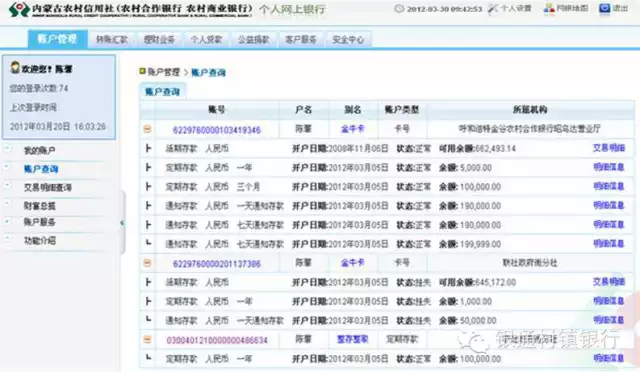Open the 安全中心 tab
Viewport: 640px width, 372px height.
348,40
